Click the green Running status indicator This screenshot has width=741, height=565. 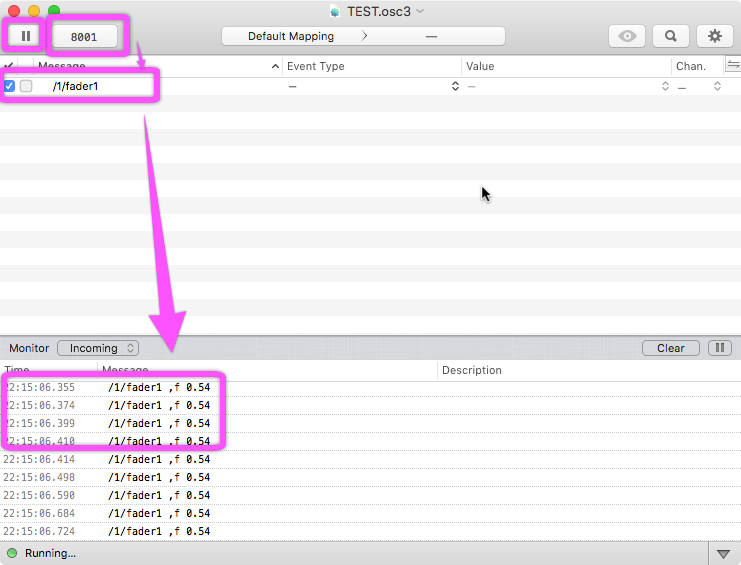[12, 553]
